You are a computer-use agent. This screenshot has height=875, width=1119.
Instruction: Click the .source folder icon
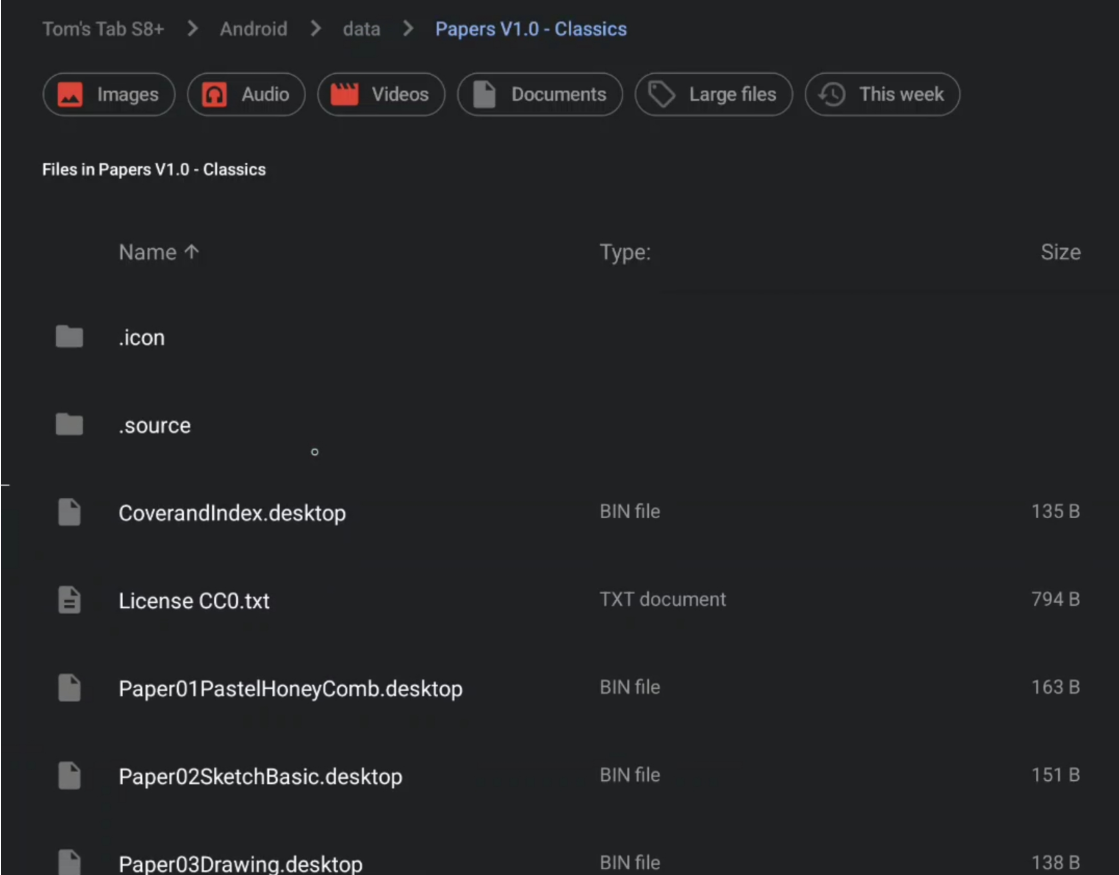(x=69, y=425)
